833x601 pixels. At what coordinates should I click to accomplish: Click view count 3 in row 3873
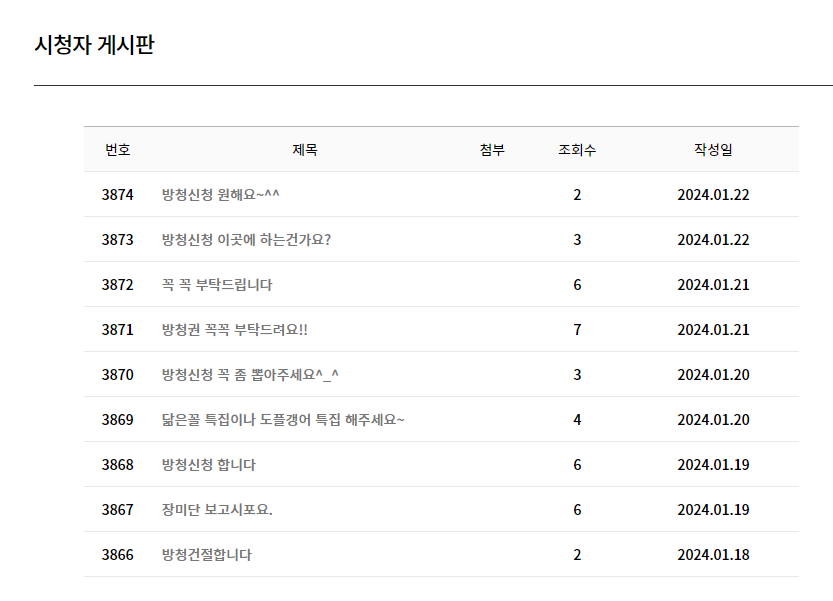[577, 240]
